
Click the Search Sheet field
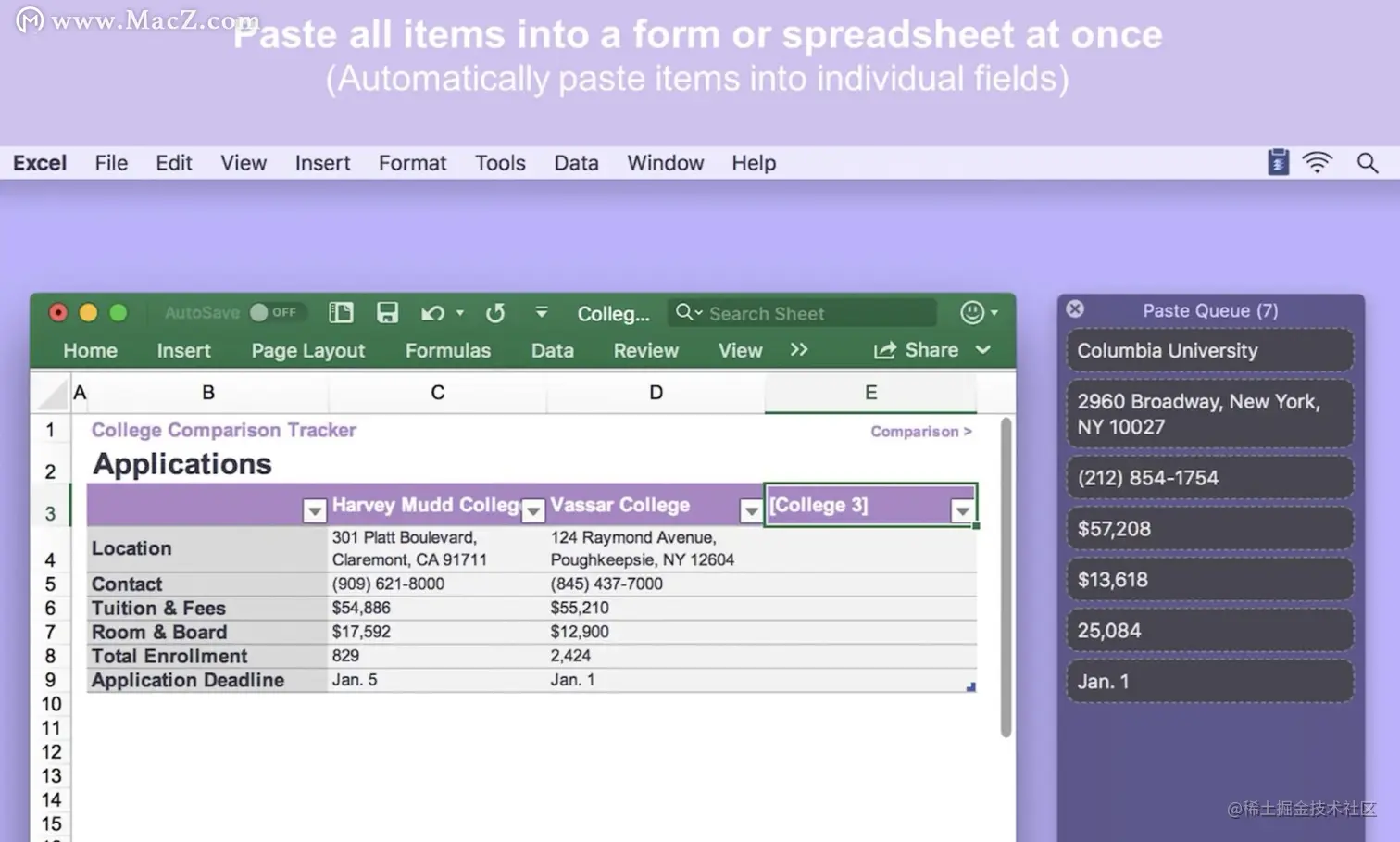801,313
